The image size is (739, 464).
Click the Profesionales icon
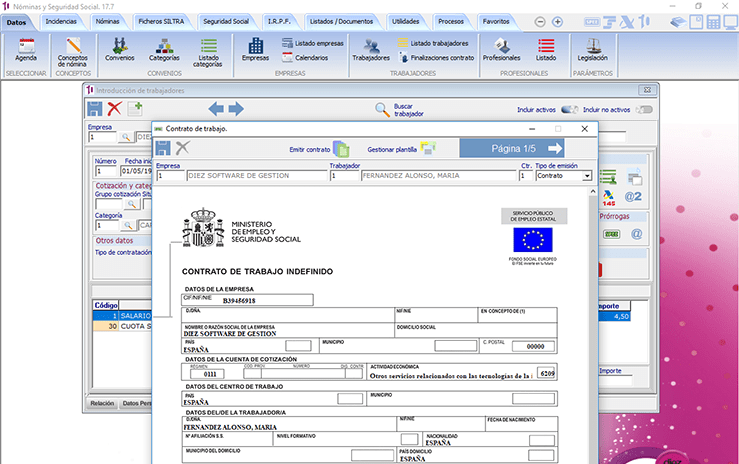501,46
